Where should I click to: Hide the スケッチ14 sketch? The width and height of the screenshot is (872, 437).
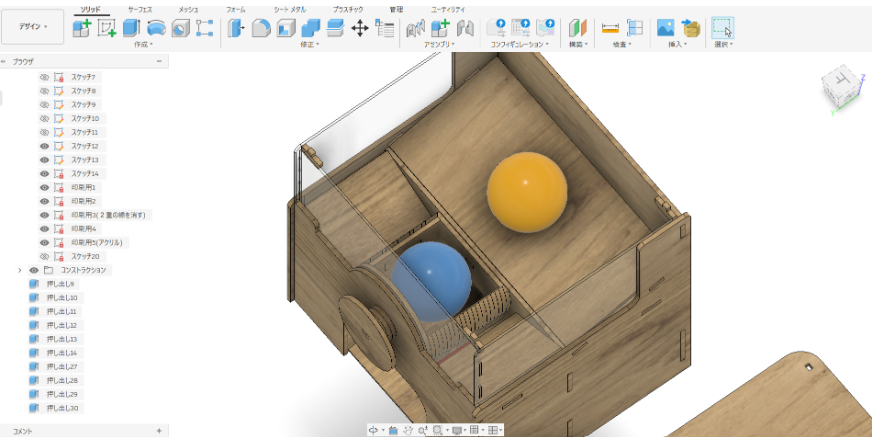[44, 173]
